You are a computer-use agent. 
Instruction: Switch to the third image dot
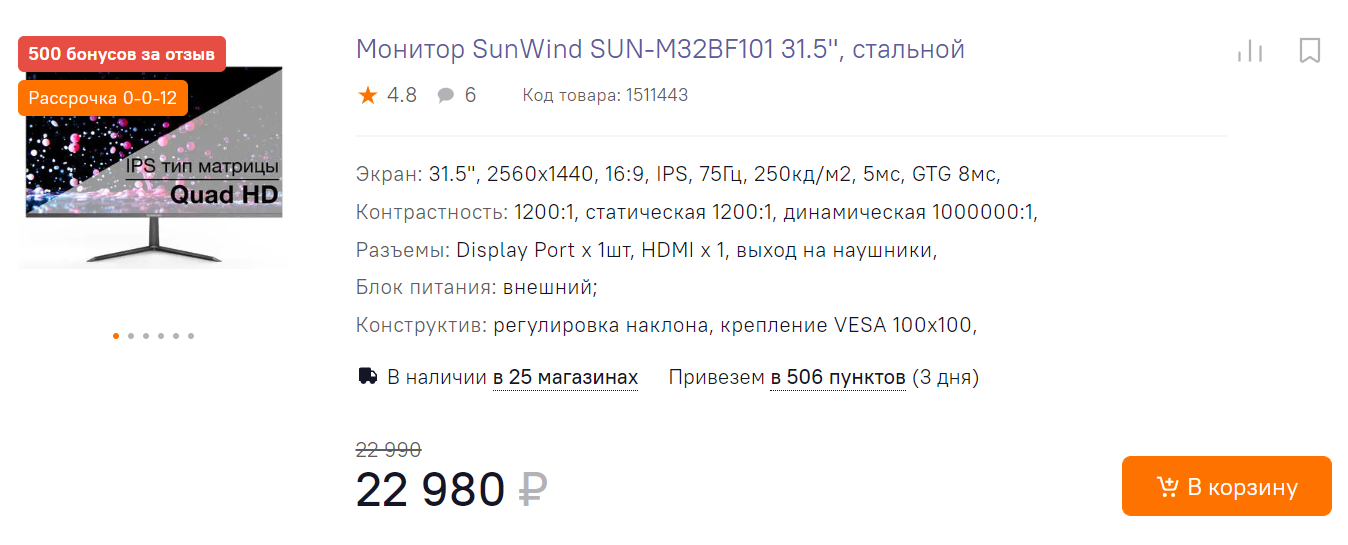click(x=146, y=336)
